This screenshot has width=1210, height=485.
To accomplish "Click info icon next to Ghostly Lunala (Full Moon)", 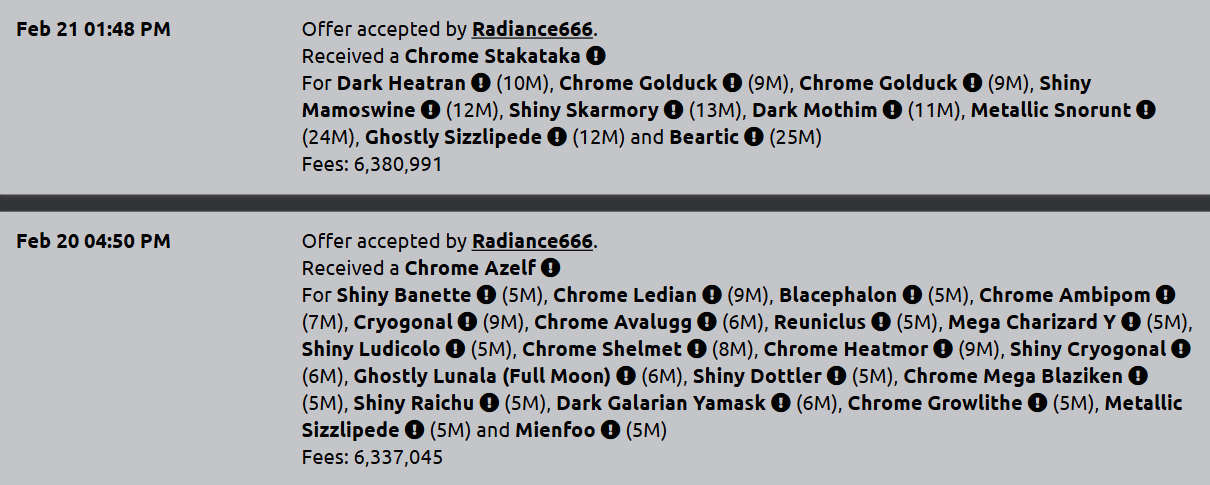I will coord(627,376).
